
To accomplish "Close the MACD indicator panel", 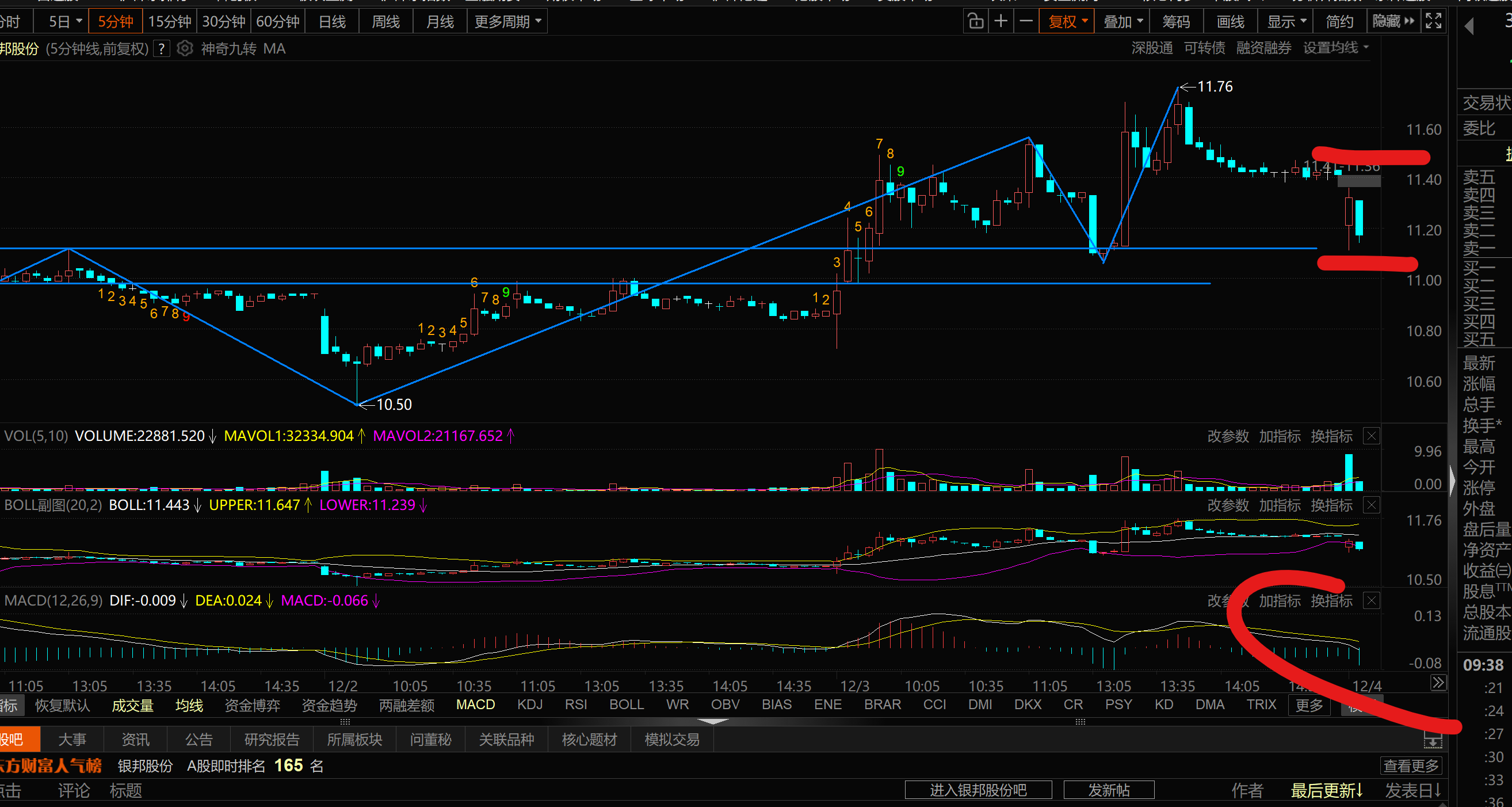I will point(1371,601).
